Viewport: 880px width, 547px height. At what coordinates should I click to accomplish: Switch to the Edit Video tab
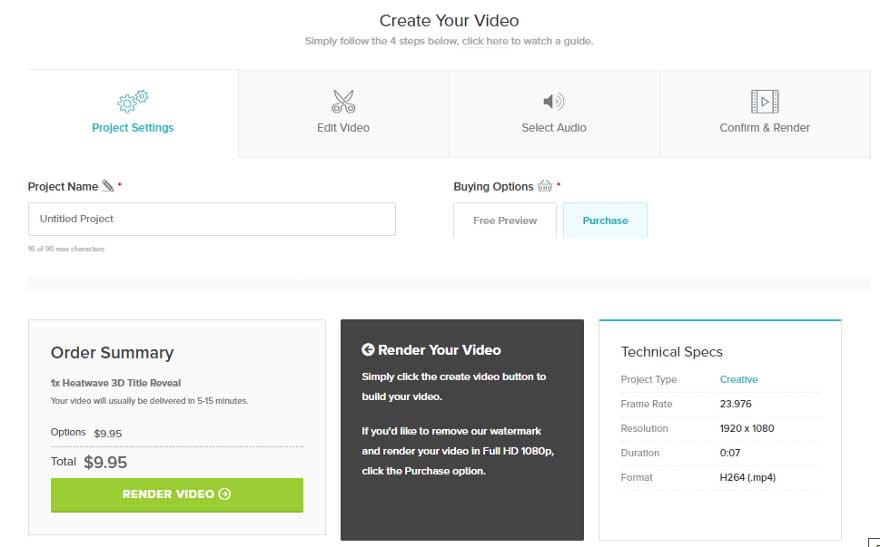click(x=343, y=113)
